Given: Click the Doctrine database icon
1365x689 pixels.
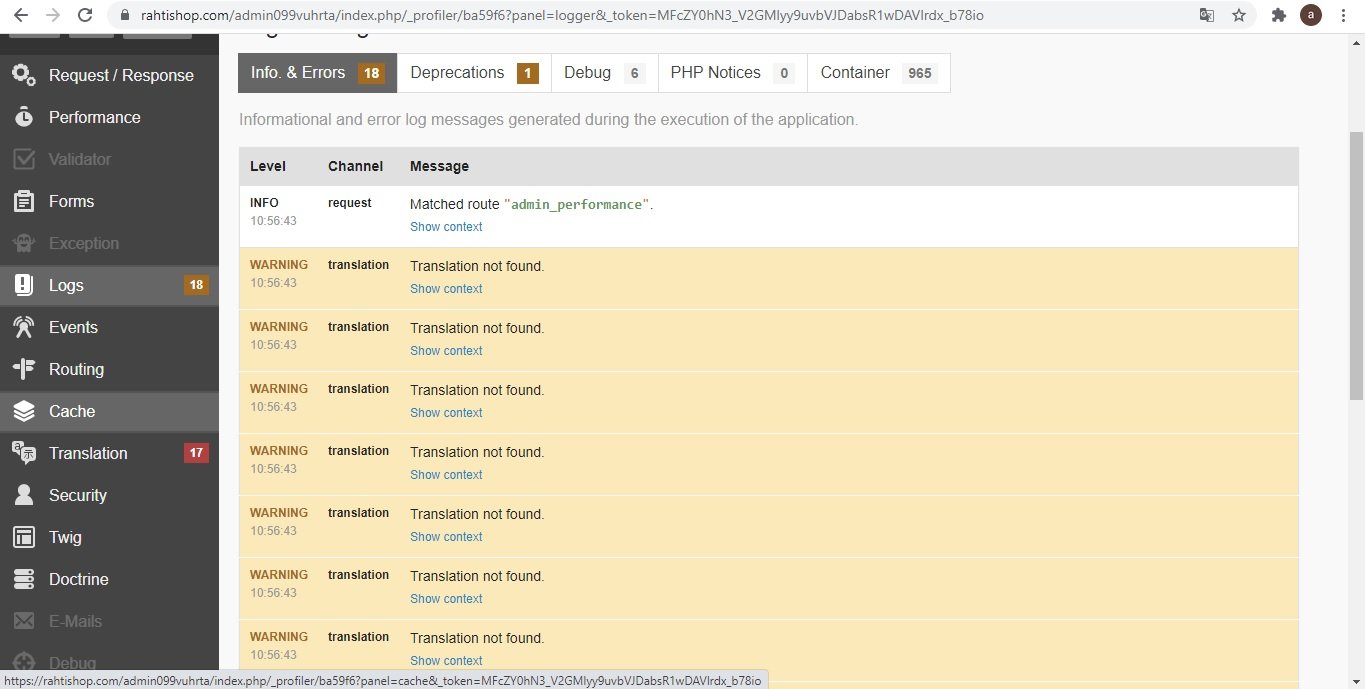Looking at the screenshot, I should (x=24, y=579).
